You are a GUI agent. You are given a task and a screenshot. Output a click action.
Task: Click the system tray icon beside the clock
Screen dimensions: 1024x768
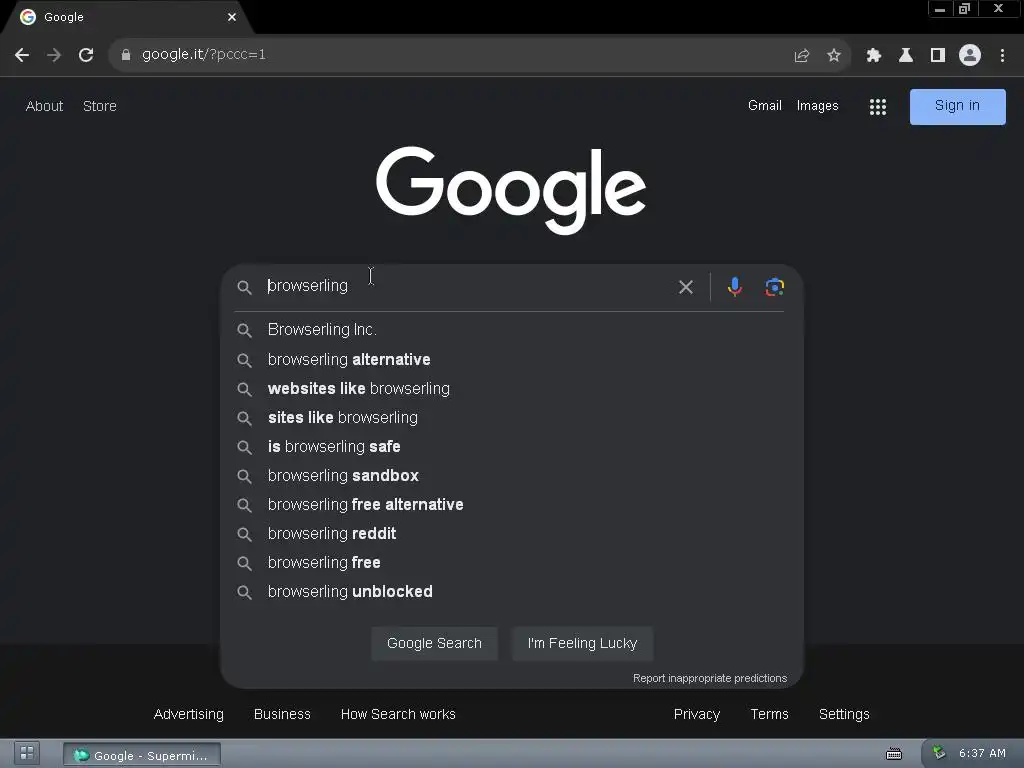pyautogui.click(x=938, y=754)
